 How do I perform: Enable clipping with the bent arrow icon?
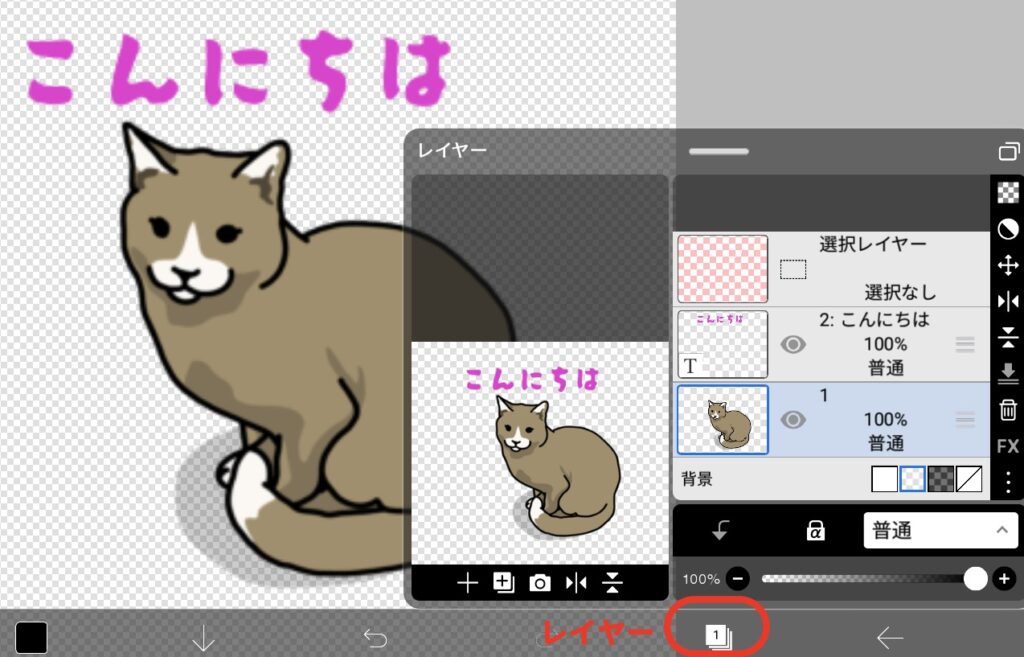click(x=720, y=530)
